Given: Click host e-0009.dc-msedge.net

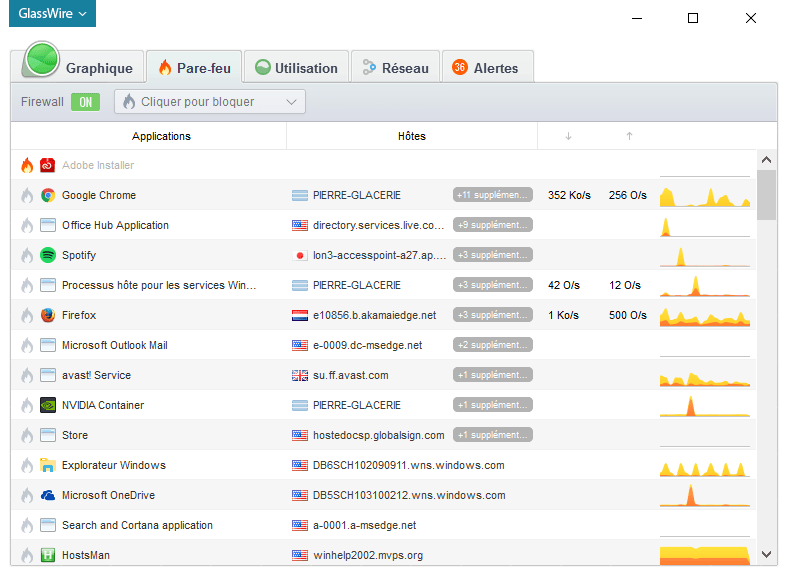Looking at the screenshot, I should pyautogui.click(x=367, y=345).
